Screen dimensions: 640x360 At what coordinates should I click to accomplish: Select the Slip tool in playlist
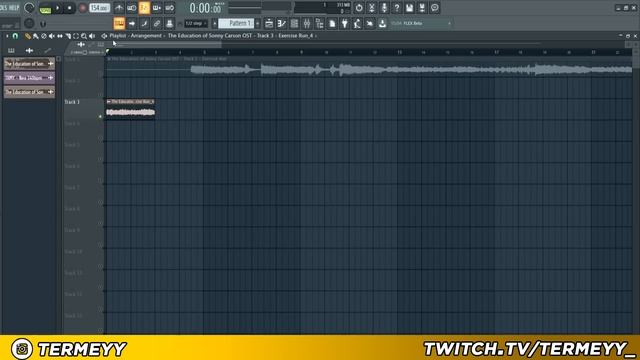pos(60,36)
